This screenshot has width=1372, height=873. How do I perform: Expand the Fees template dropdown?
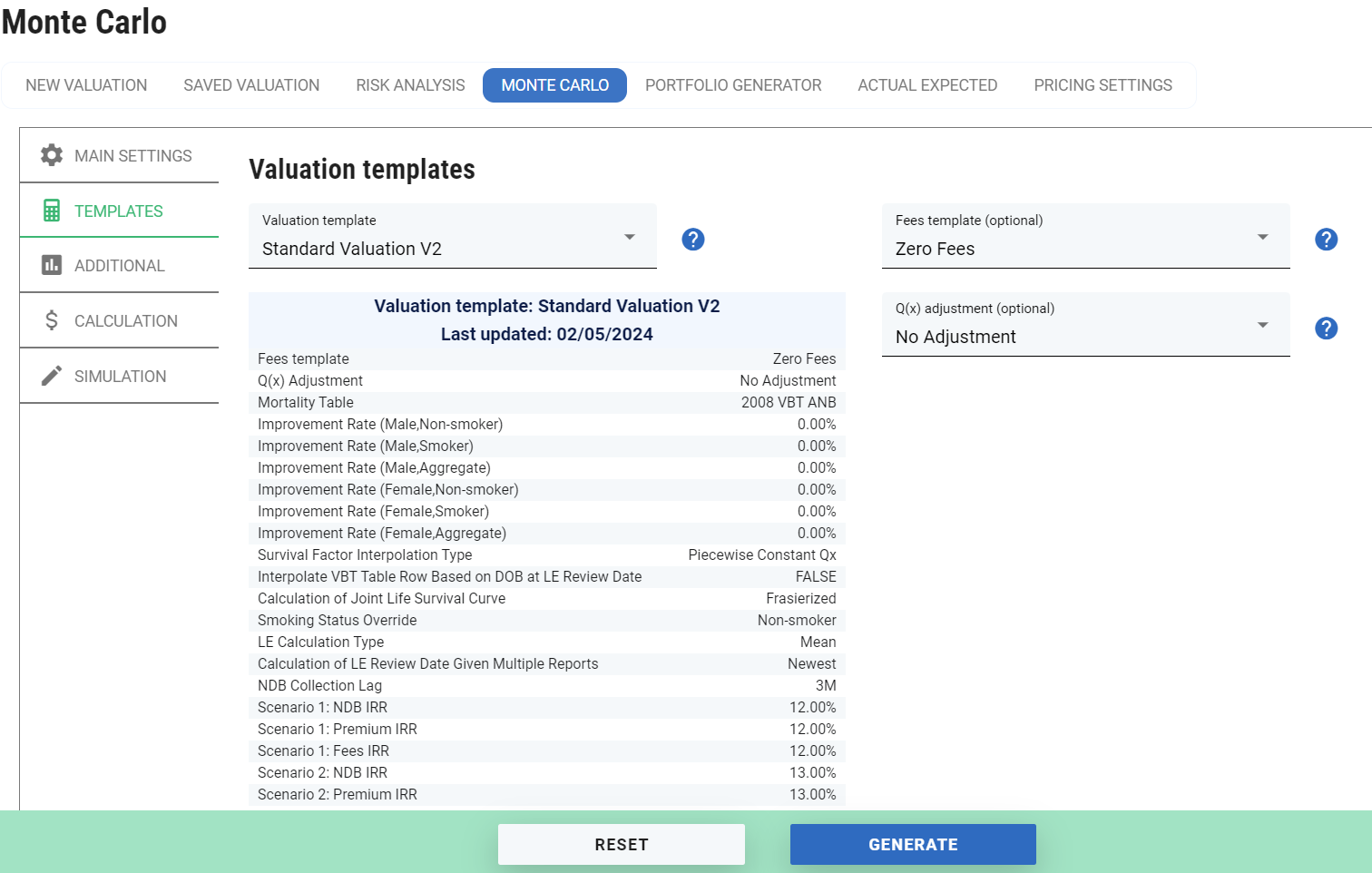pos(1262,237)
